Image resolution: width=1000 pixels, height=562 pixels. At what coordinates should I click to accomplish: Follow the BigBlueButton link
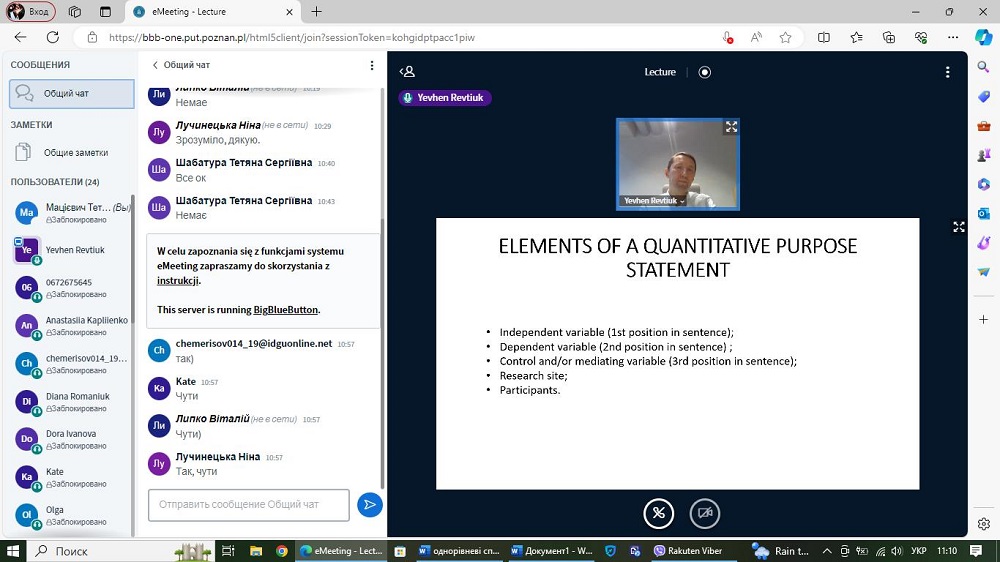pos(285,310)
